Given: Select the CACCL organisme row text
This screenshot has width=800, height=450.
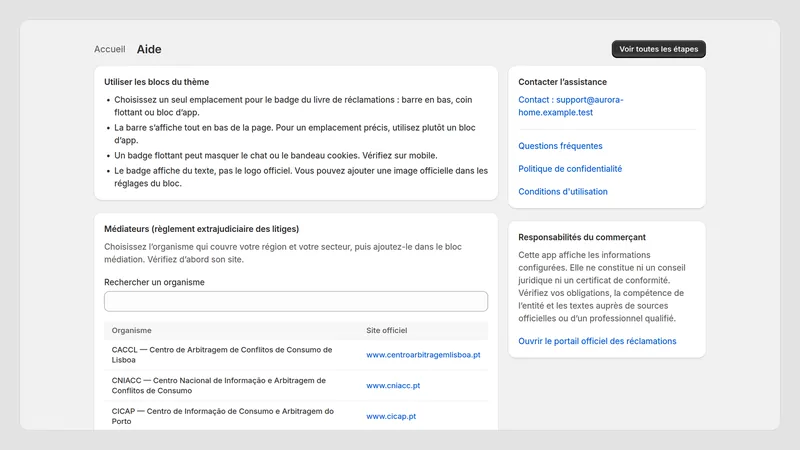Looking at the screenshot, I should click(x=222, y=355).
